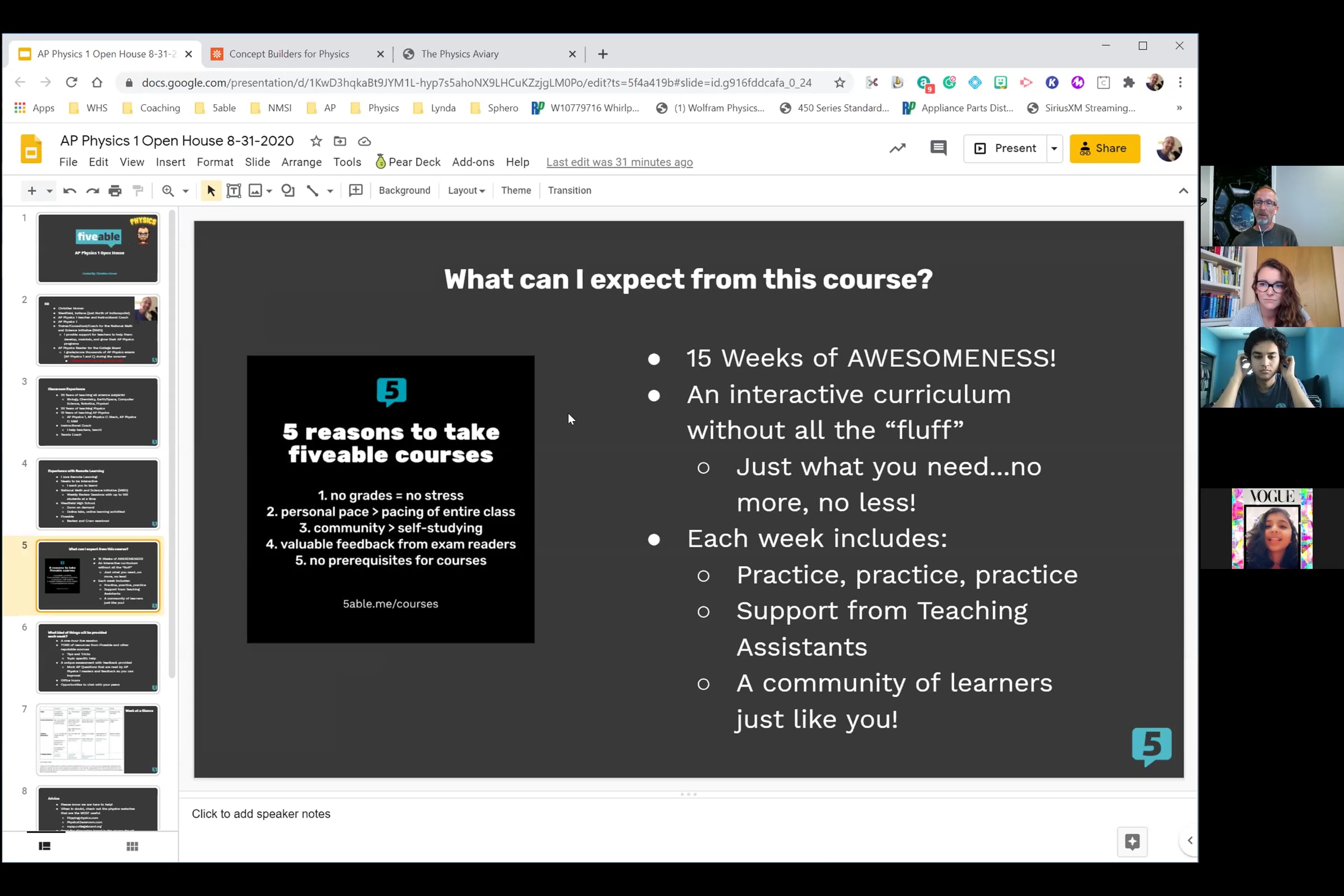Image resolution: width=1344 pixels, height=896 pixels.
Task: Switch to Concept Builders for Physics tab
Action: (289, 54)
